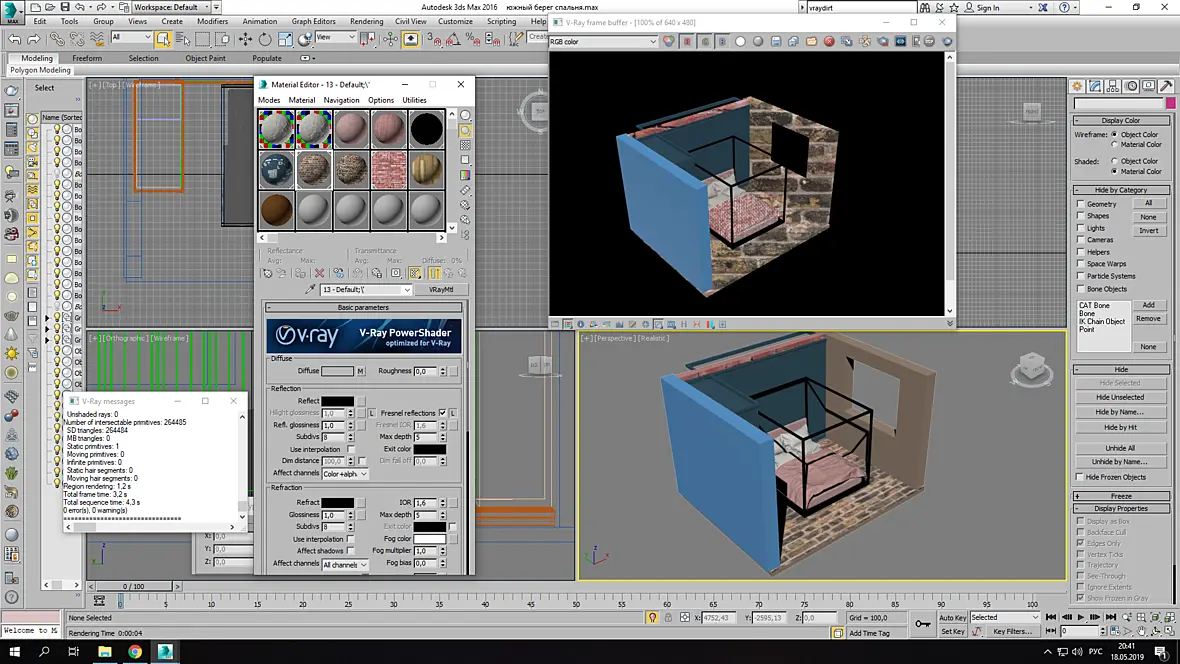Open the Create command panel tab

[1077, 87]
